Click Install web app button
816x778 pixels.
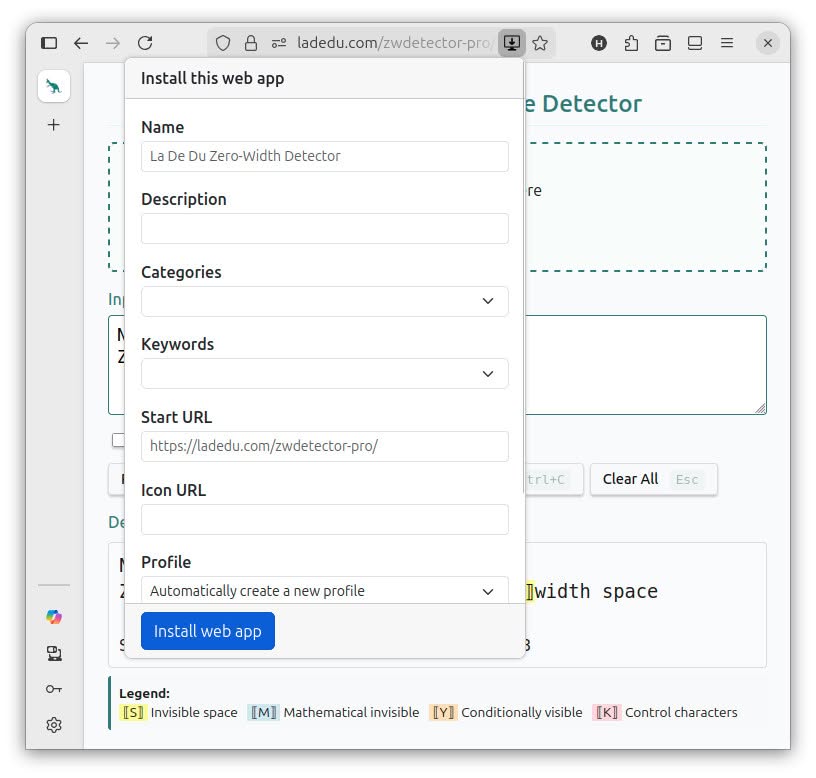pos(208,631)
